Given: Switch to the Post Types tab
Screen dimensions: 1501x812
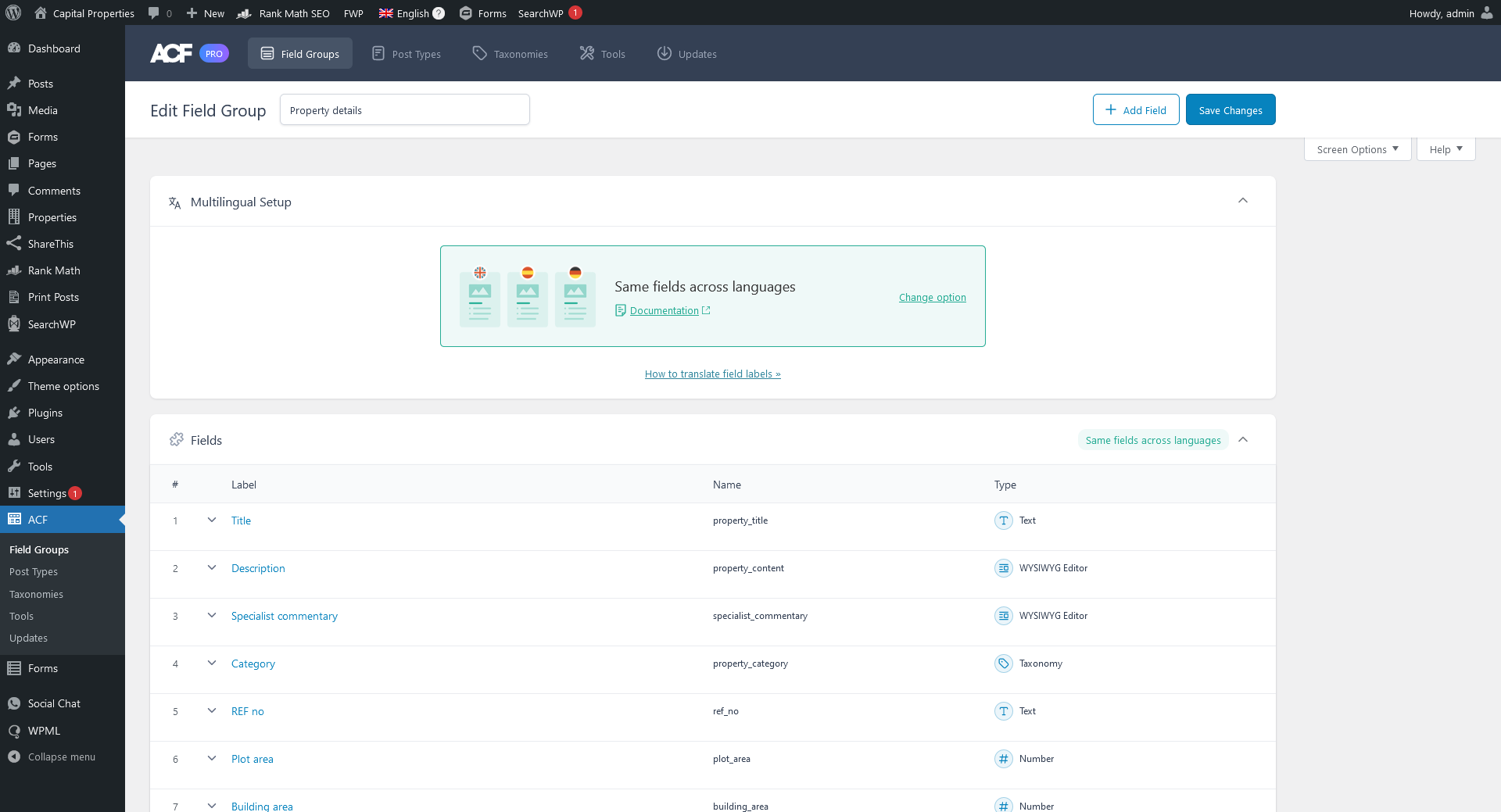Looking at the screenshot, I should [x=407, y=54].
